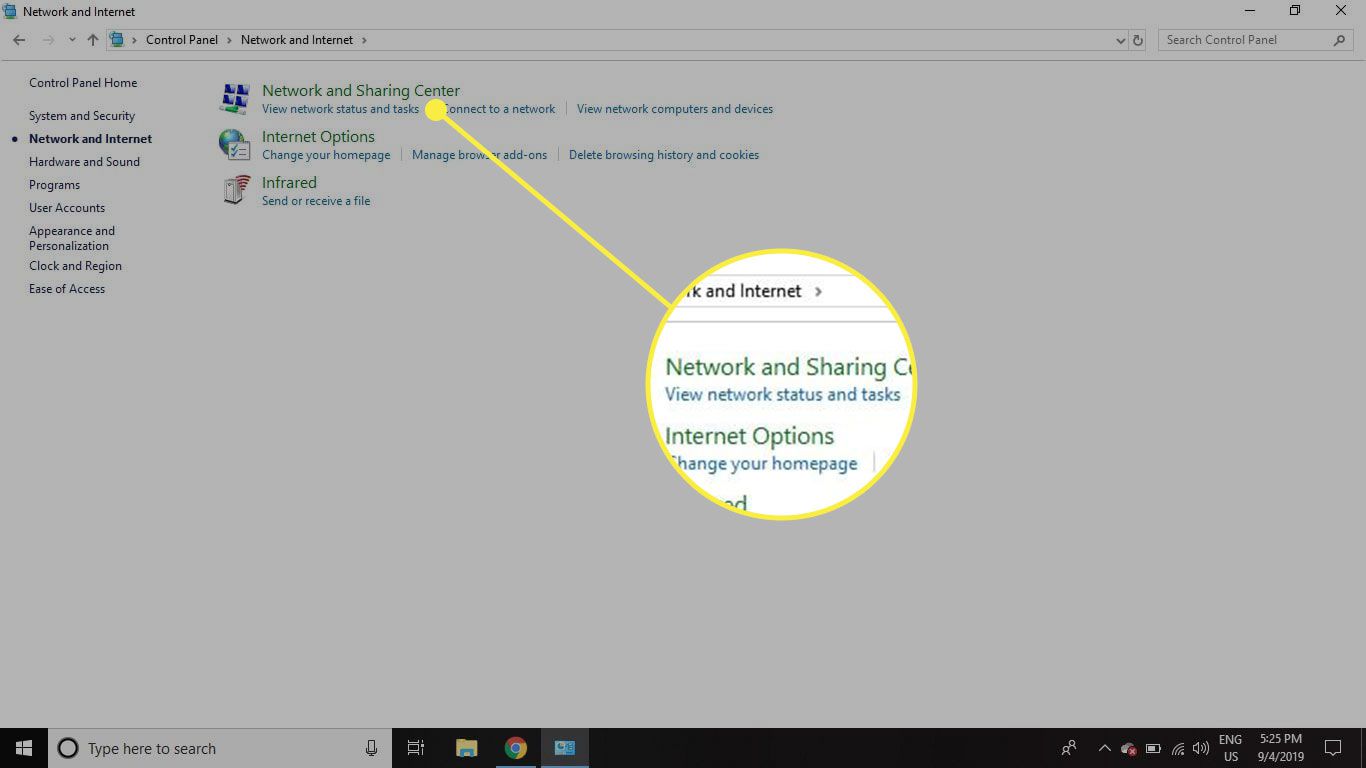This screenshot has height=768, width=1366.
Task: Expand the chevron after Control Panel breadcrumb
Action: pos(229,40)
